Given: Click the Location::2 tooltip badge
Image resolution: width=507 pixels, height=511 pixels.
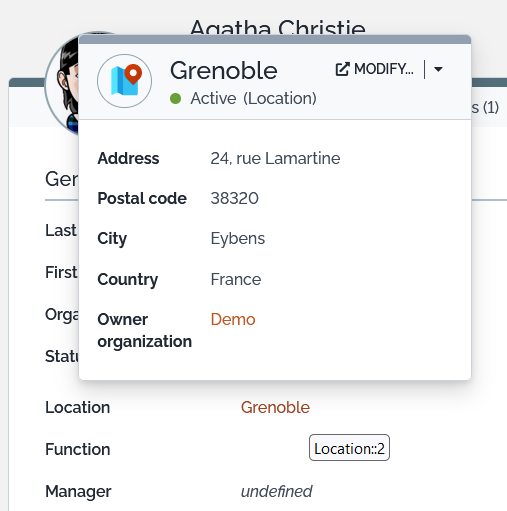Looking at the screenshot, I should click(x=349, y=448).
